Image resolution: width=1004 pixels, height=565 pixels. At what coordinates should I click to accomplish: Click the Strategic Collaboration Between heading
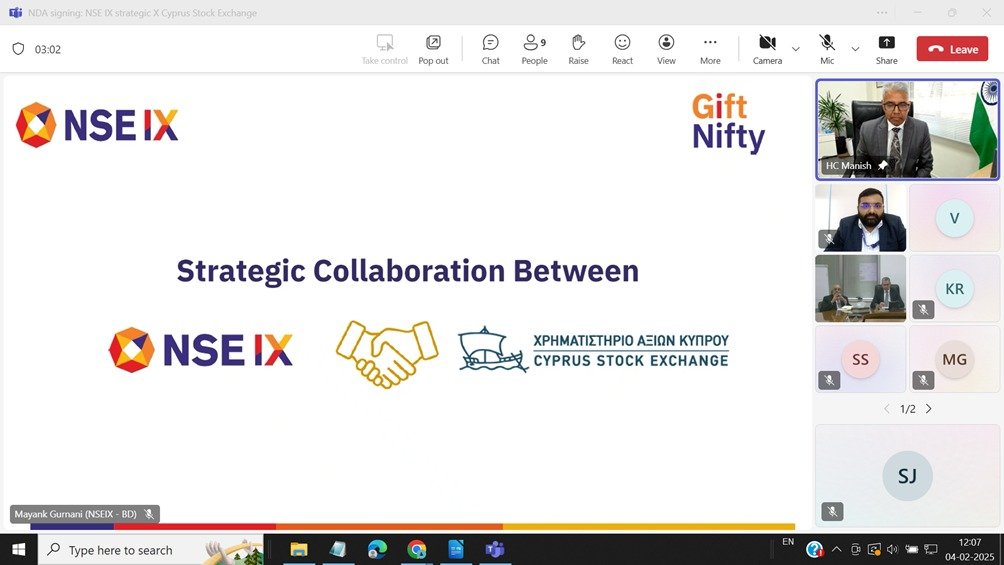408,271
